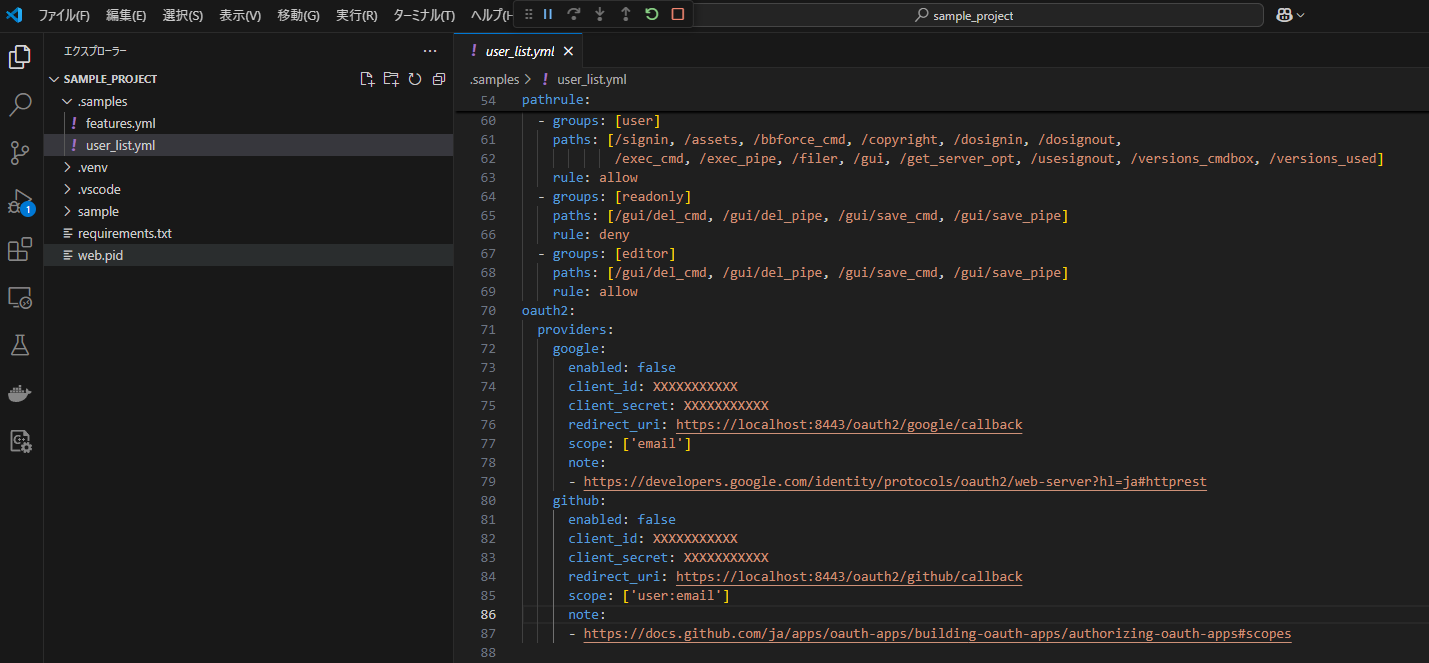Image resolution: width=1429 pixels, height=663 pixels.
Task: Open the Extensions view
Action: [x=20, y=249]
